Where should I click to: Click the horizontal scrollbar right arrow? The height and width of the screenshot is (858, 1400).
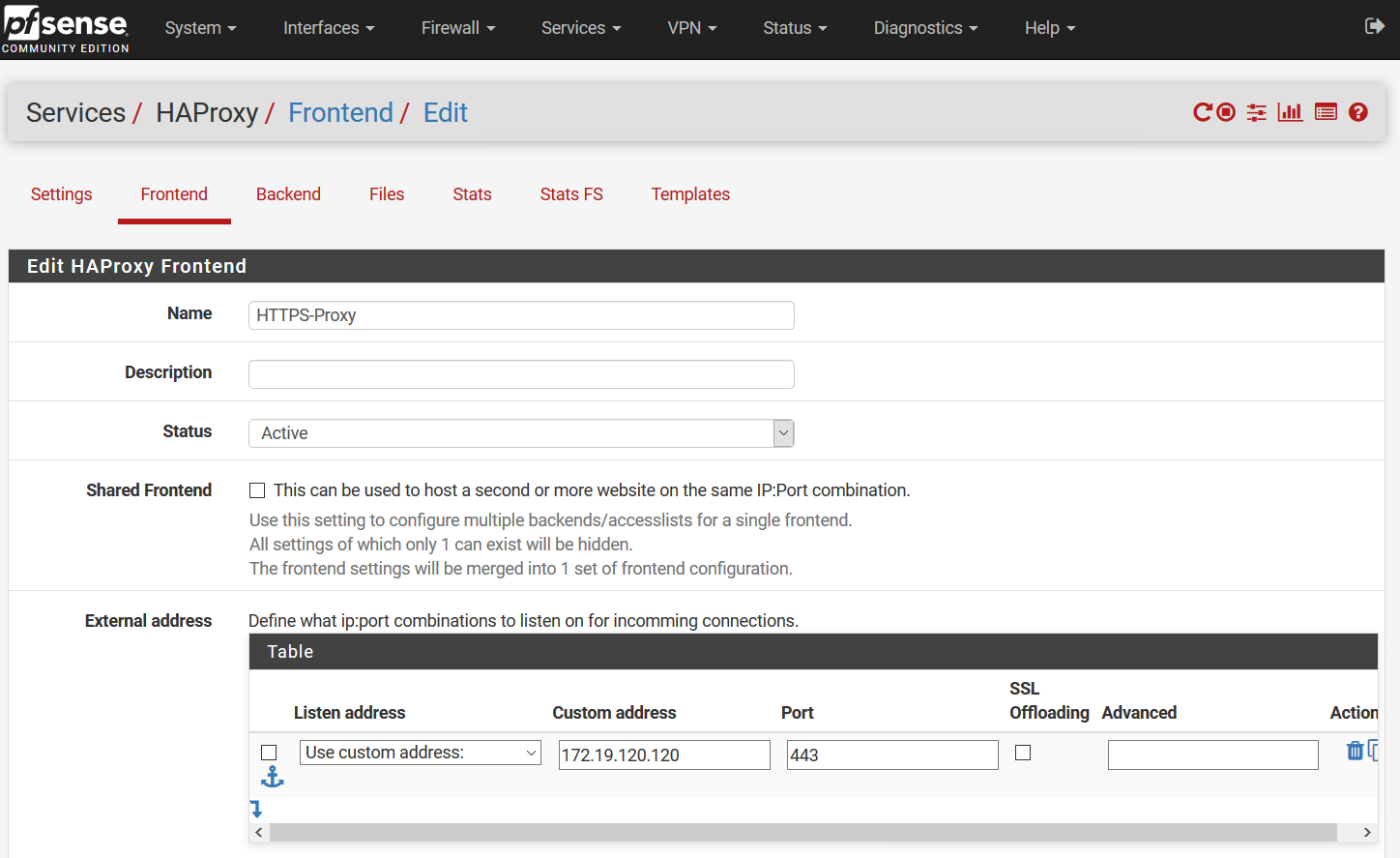pos(1366,832)
